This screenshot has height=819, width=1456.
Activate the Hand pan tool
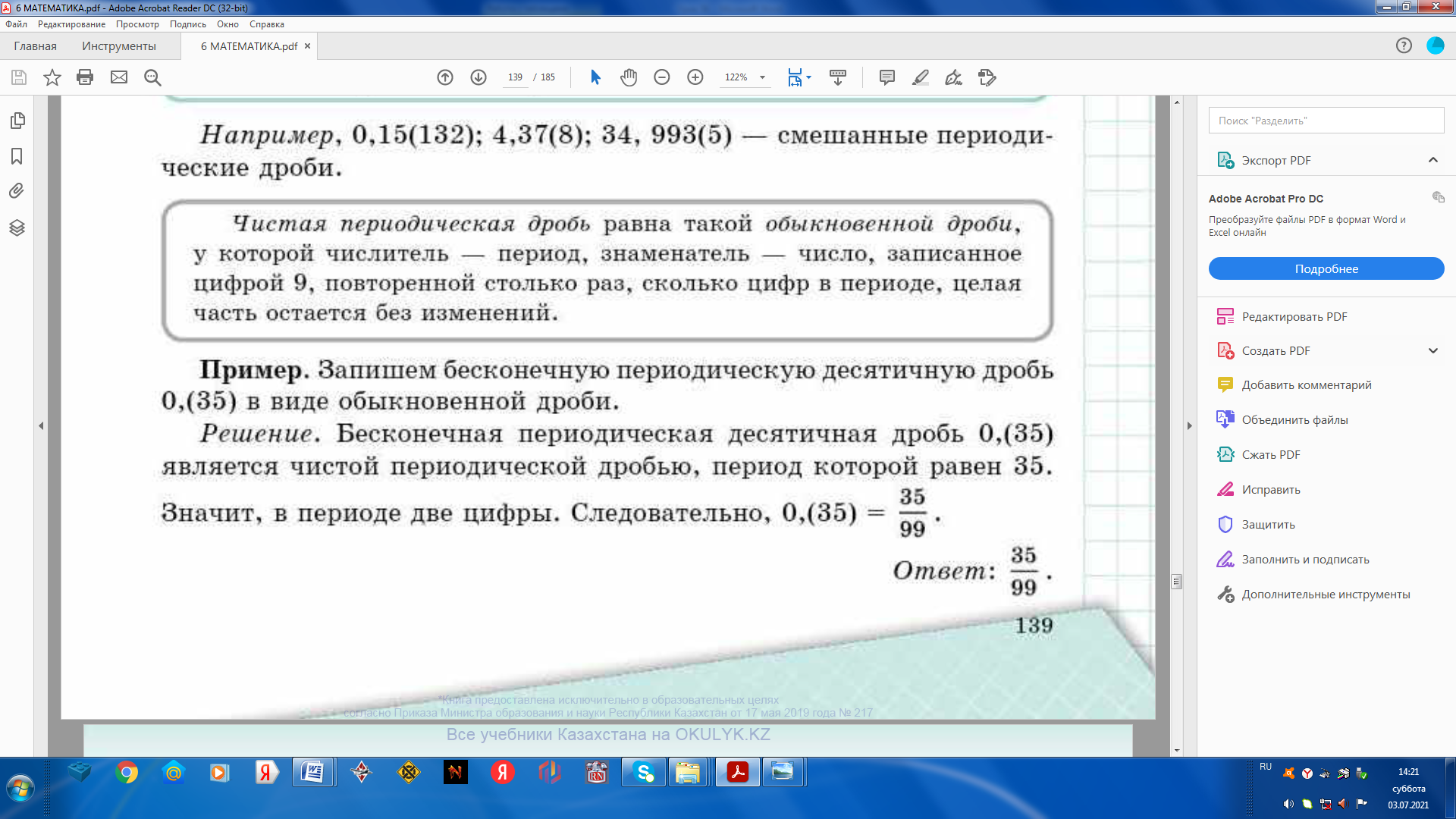click(629, 77)
